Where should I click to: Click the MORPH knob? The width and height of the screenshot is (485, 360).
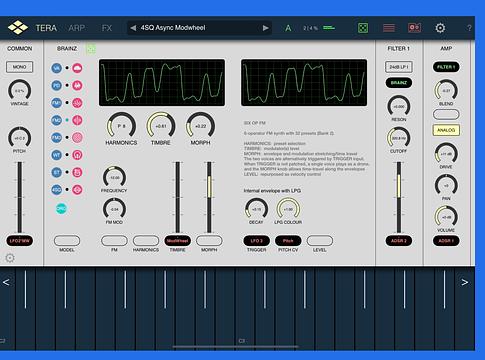pyautogui.click(x=200, y=126)
